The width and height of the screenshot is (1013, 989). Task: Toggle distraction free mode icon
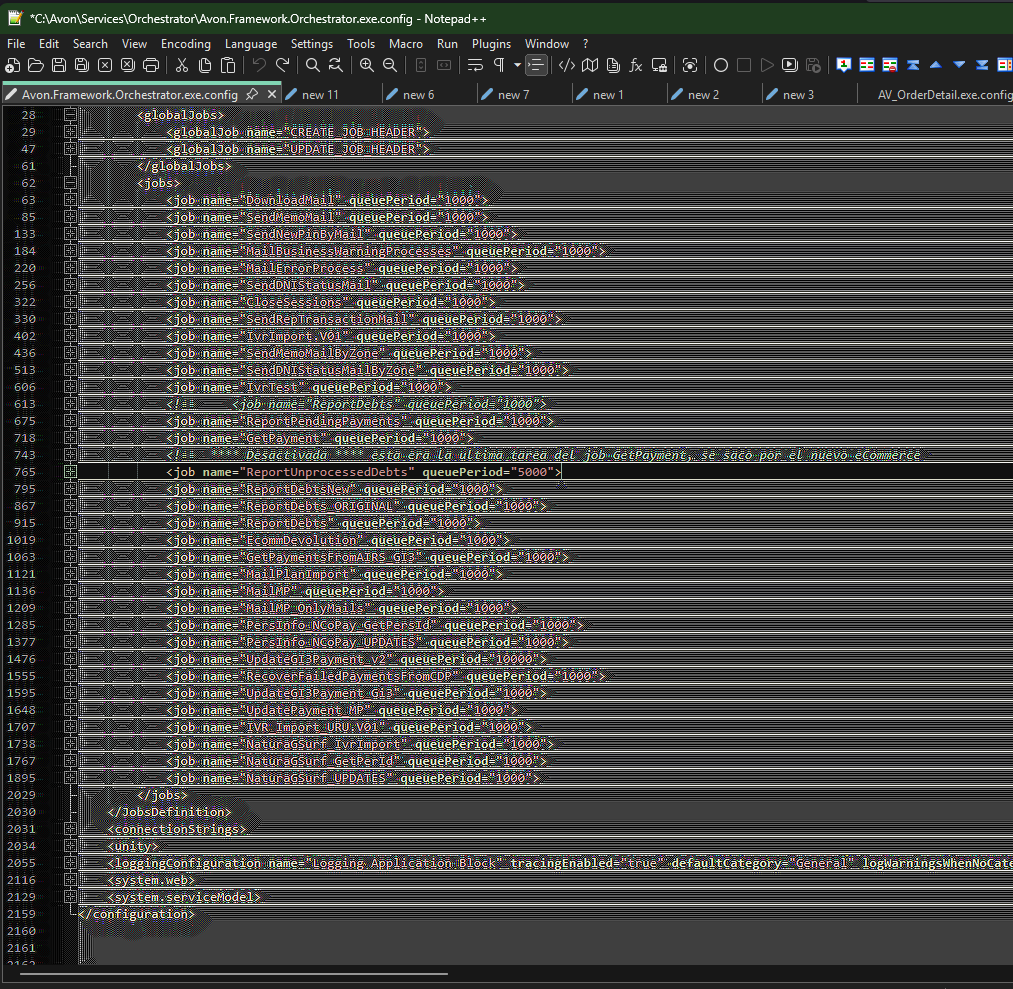click(690, 65)
